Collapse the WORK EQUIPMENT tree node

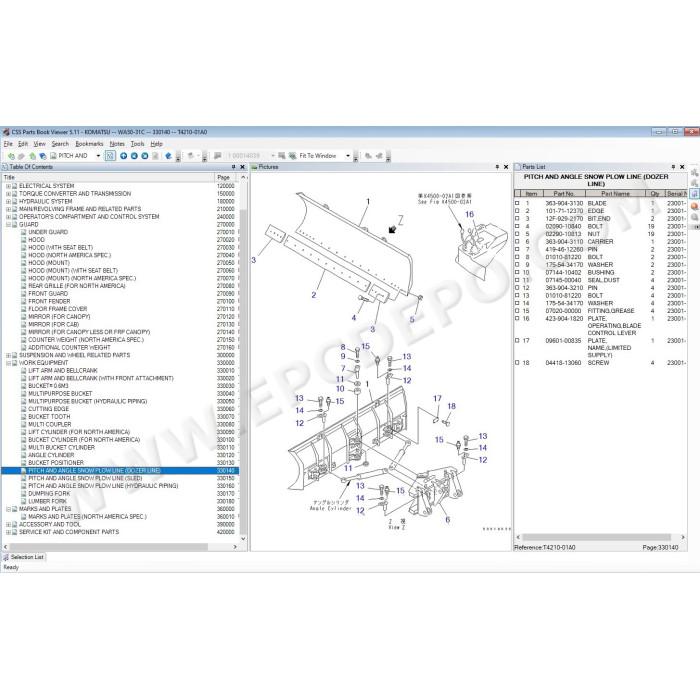(x=8, y=363)
